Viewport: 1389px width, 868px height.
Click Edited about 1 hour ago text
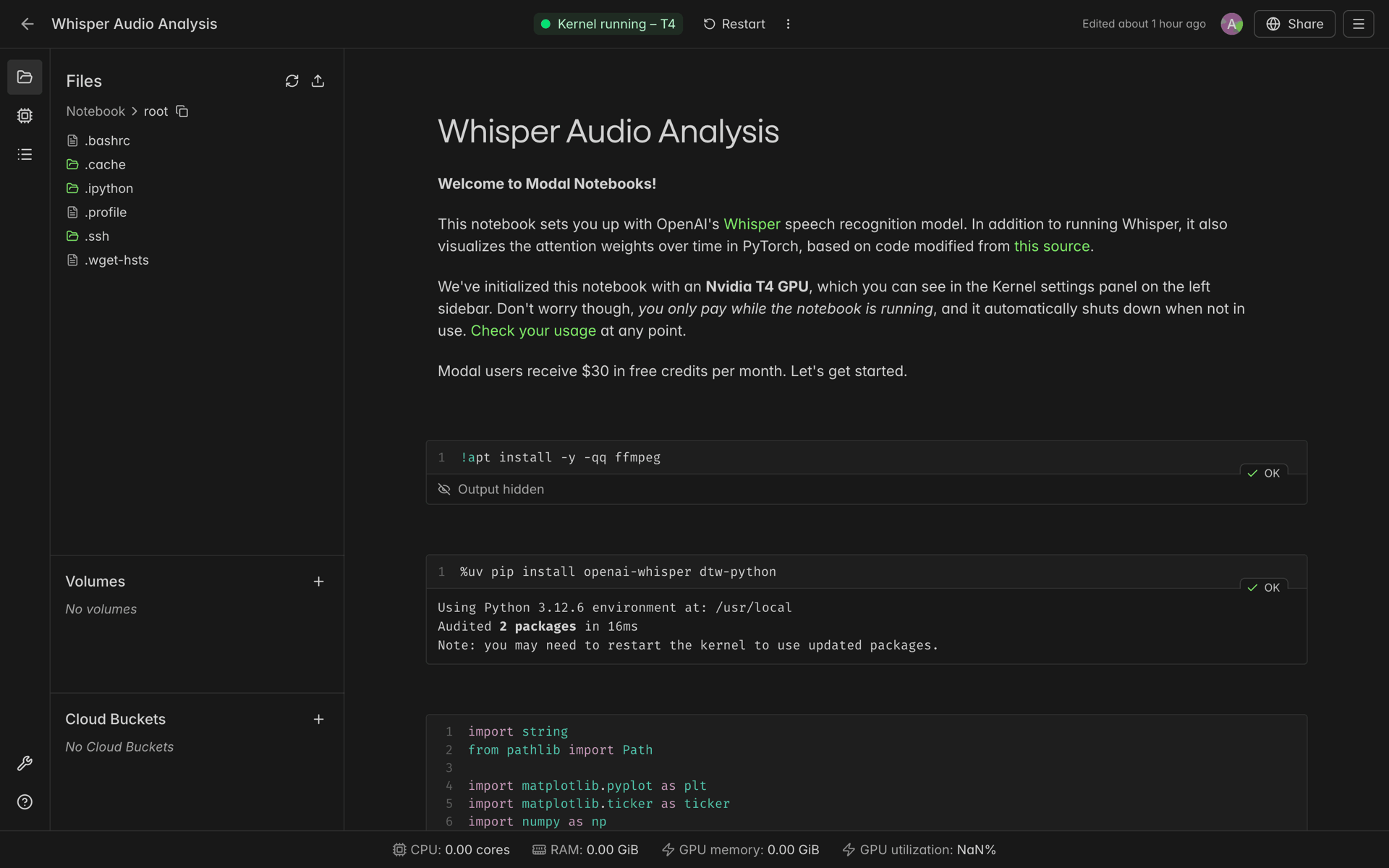point(1144,24)
